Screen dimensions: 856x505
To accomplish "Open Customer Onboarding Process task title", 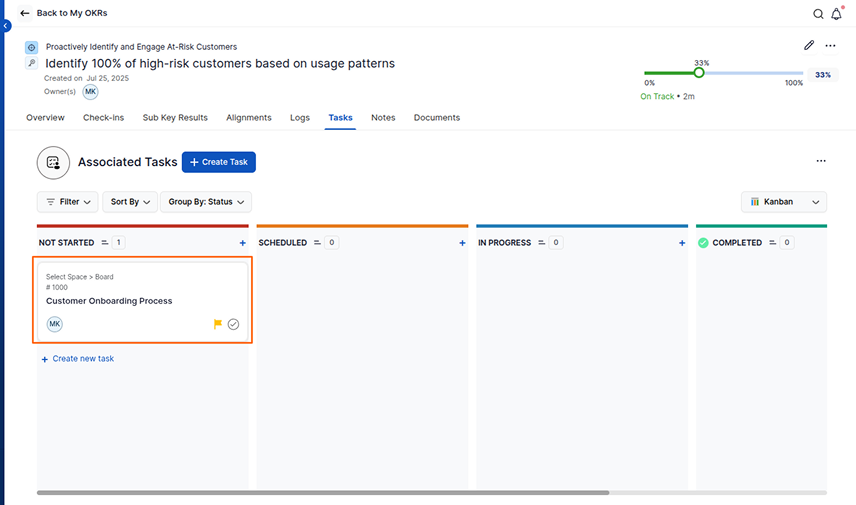I will click(109, 301).
